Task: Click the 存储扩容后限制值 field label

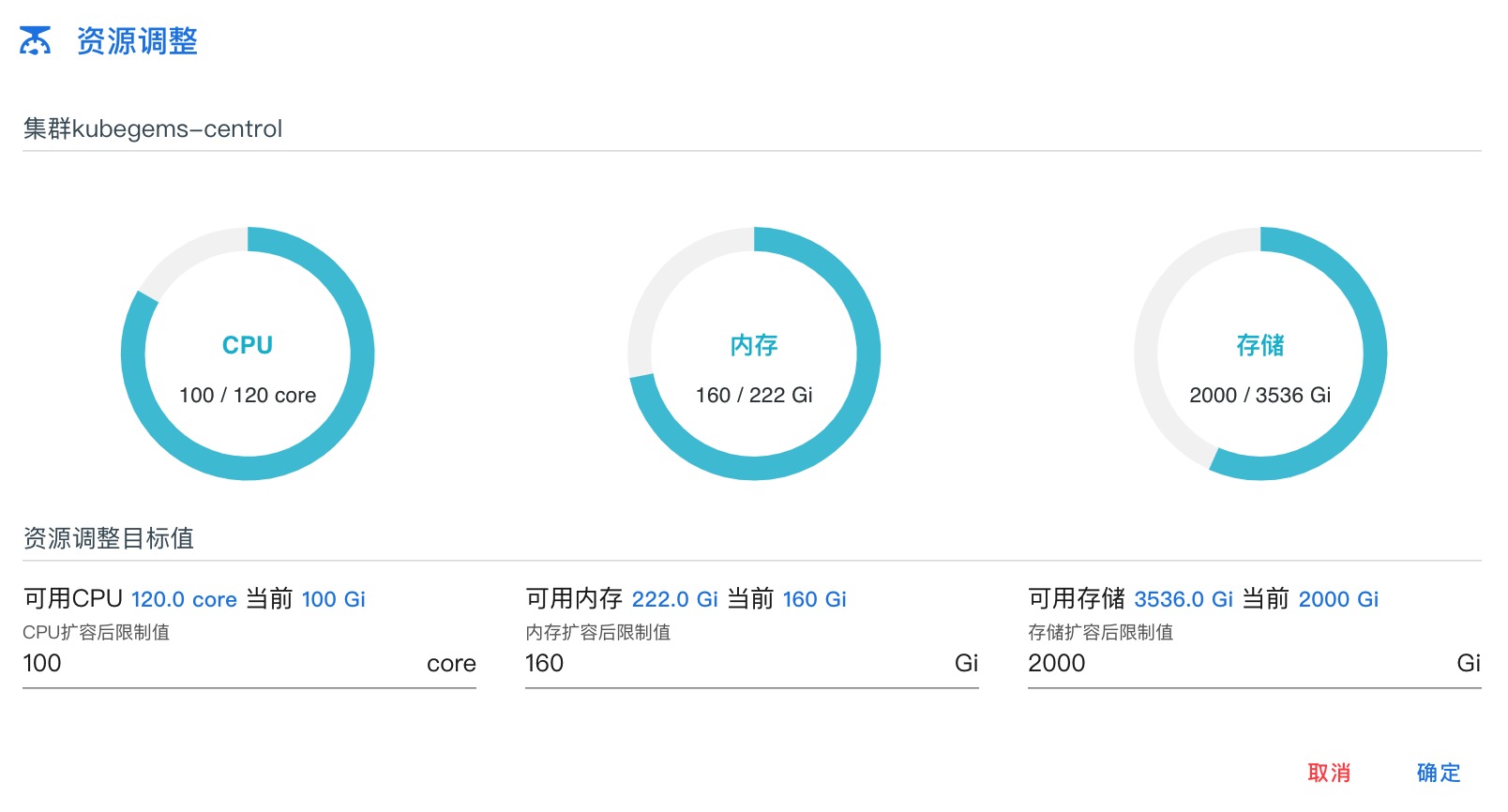Action: point(1101,632)
